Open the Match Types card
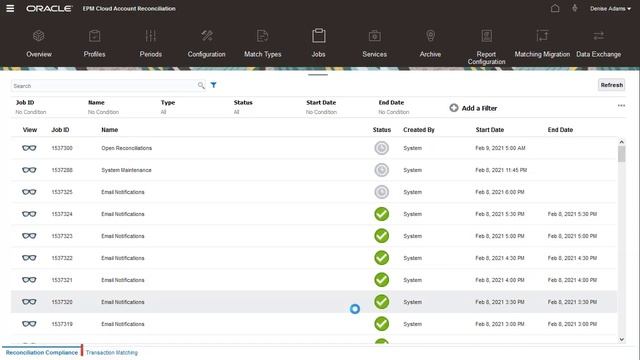Screen dimensions: 640x360 (262, 44)
